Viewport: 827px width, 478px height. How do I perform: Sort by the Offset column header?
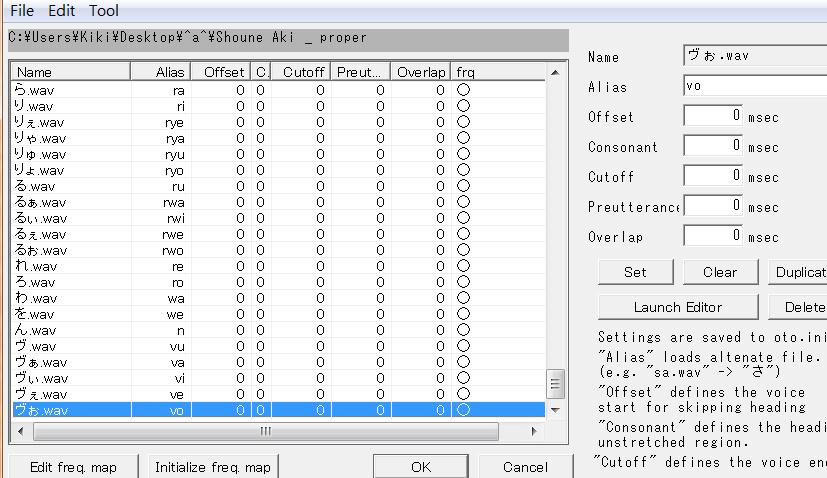[221, 72]
